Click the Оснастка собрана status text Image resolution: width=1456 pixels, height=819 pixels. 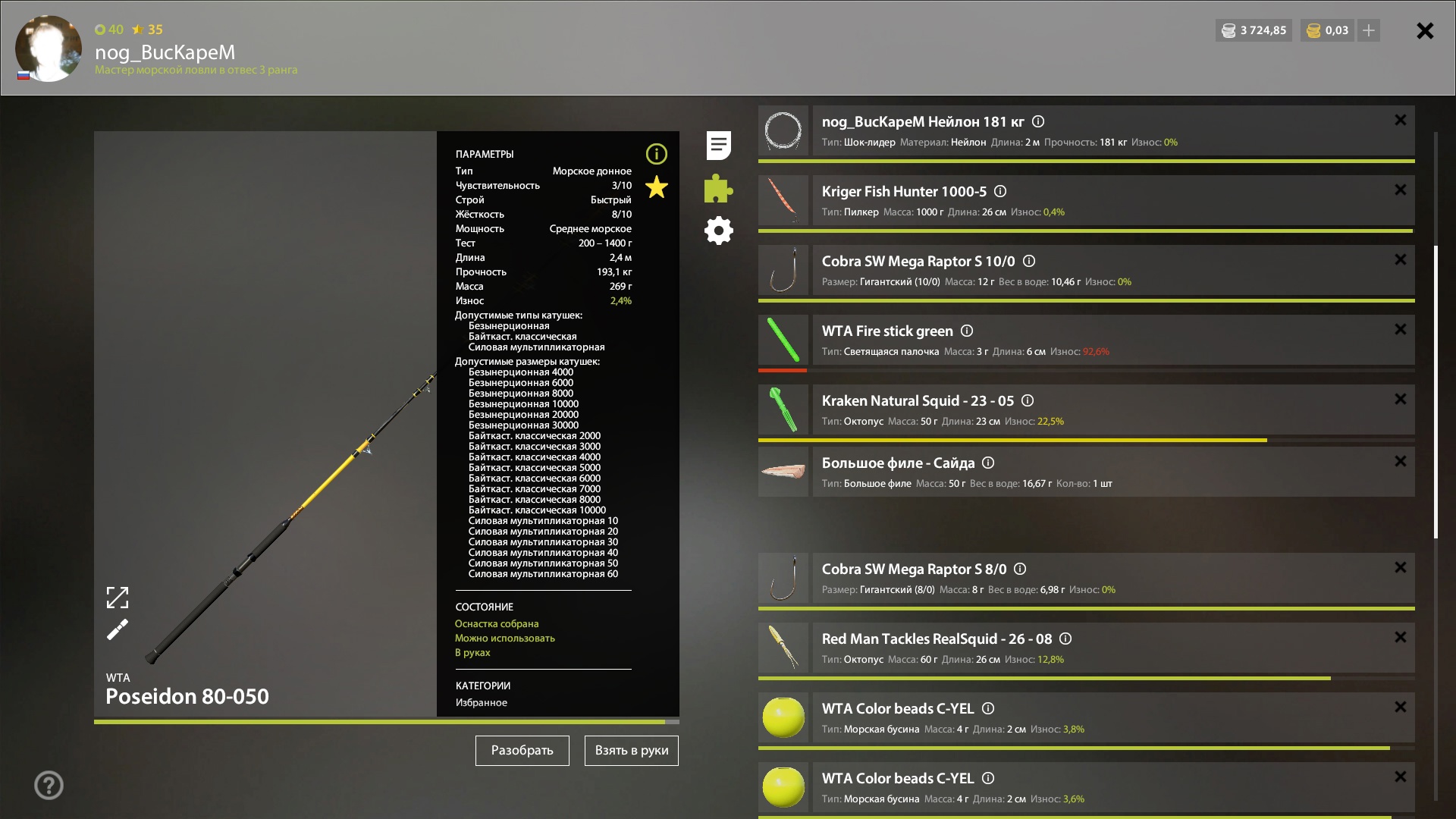coord(497,624)
